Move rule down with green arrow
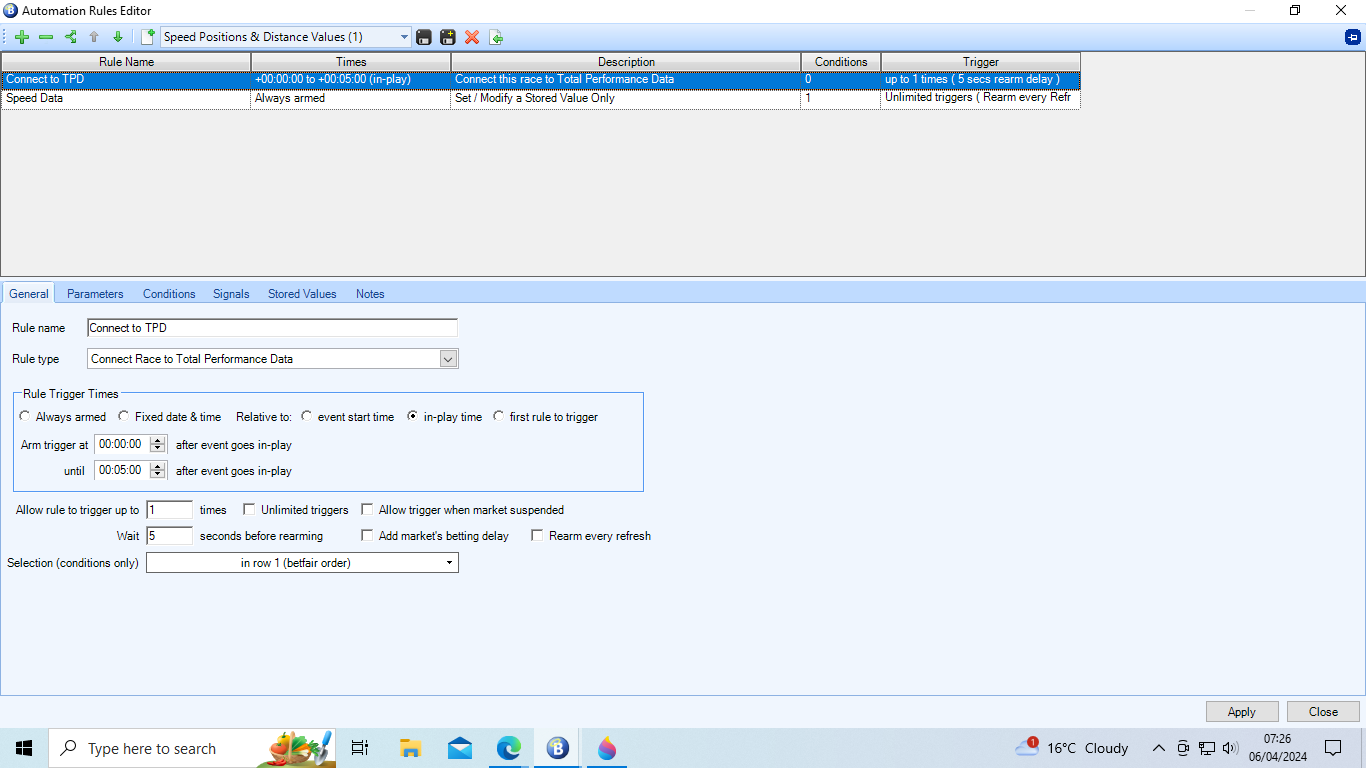Image resolution: width=1366 pixels, height=768 pixels. coord(118,37)
